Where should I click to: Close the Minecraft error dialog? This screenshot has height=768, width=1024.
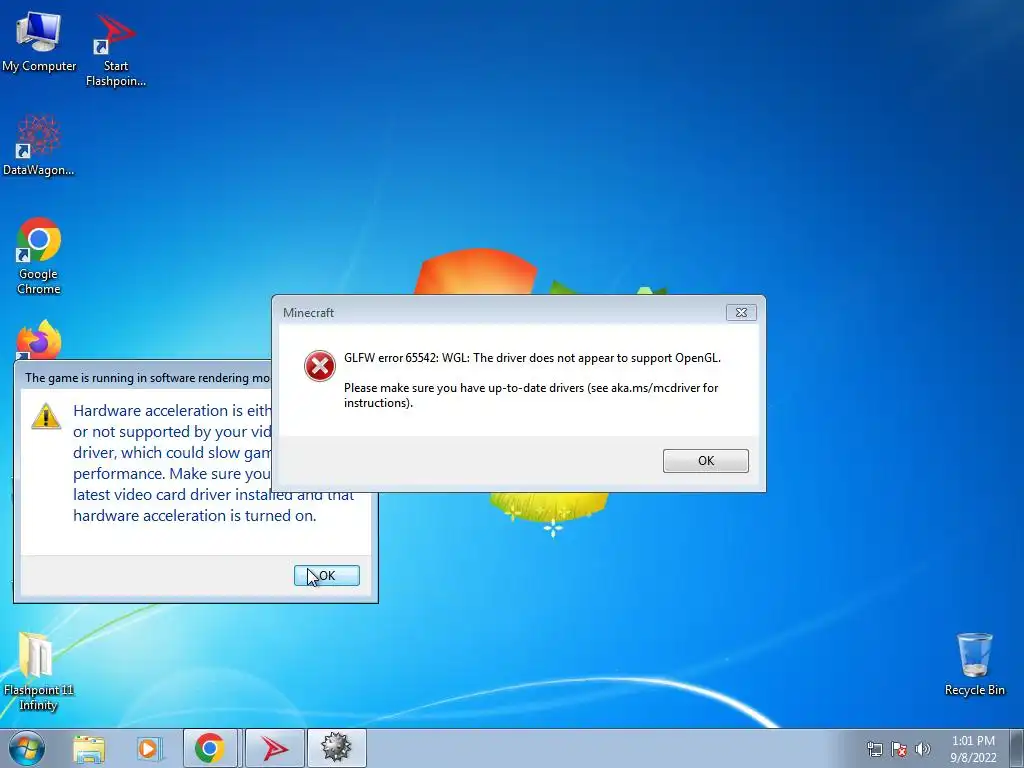(741, 313)
